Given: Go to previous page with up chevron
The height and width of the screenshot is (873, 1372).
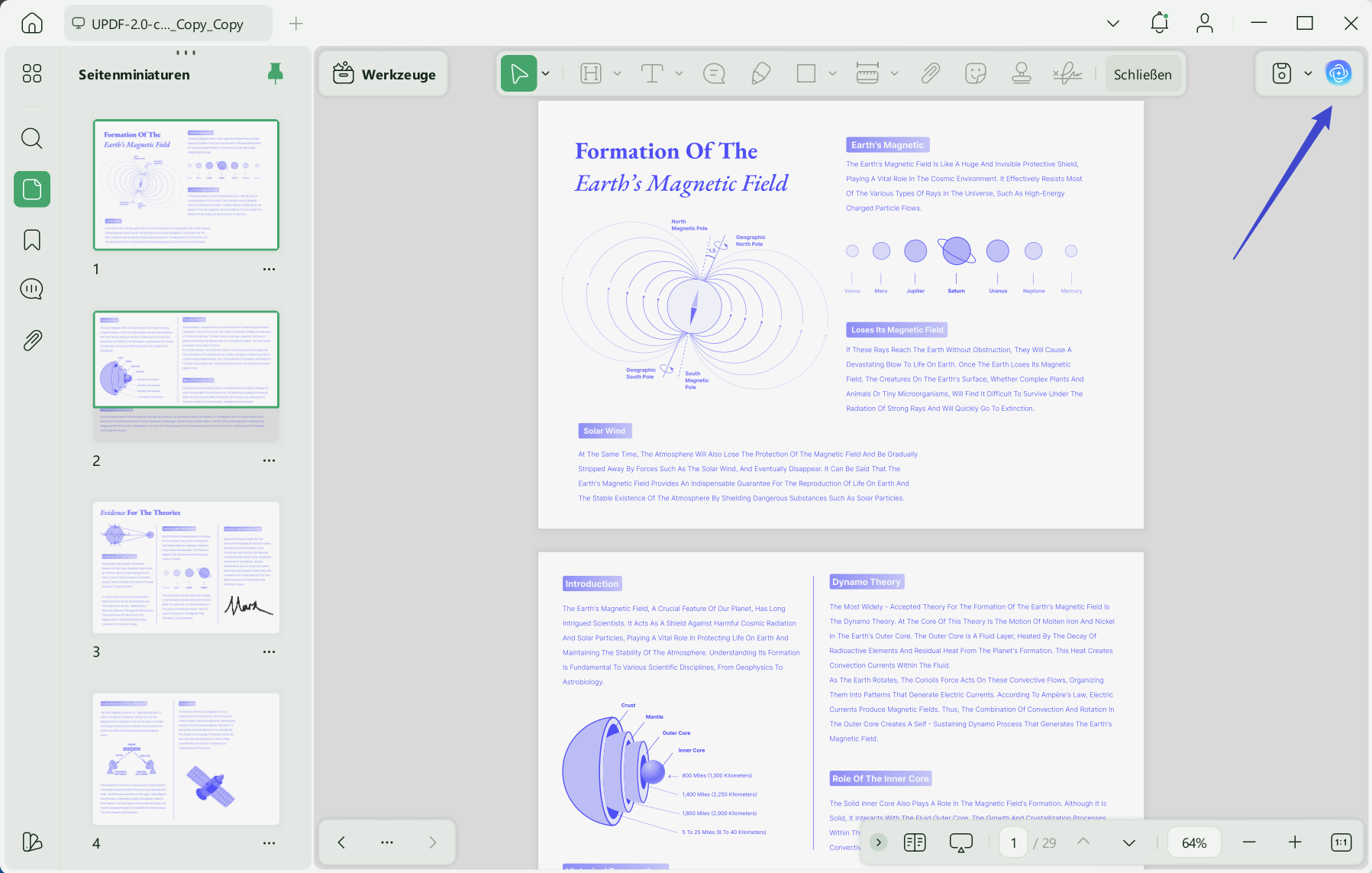Looking at the screenshot, I should (x=1083, y=842).
